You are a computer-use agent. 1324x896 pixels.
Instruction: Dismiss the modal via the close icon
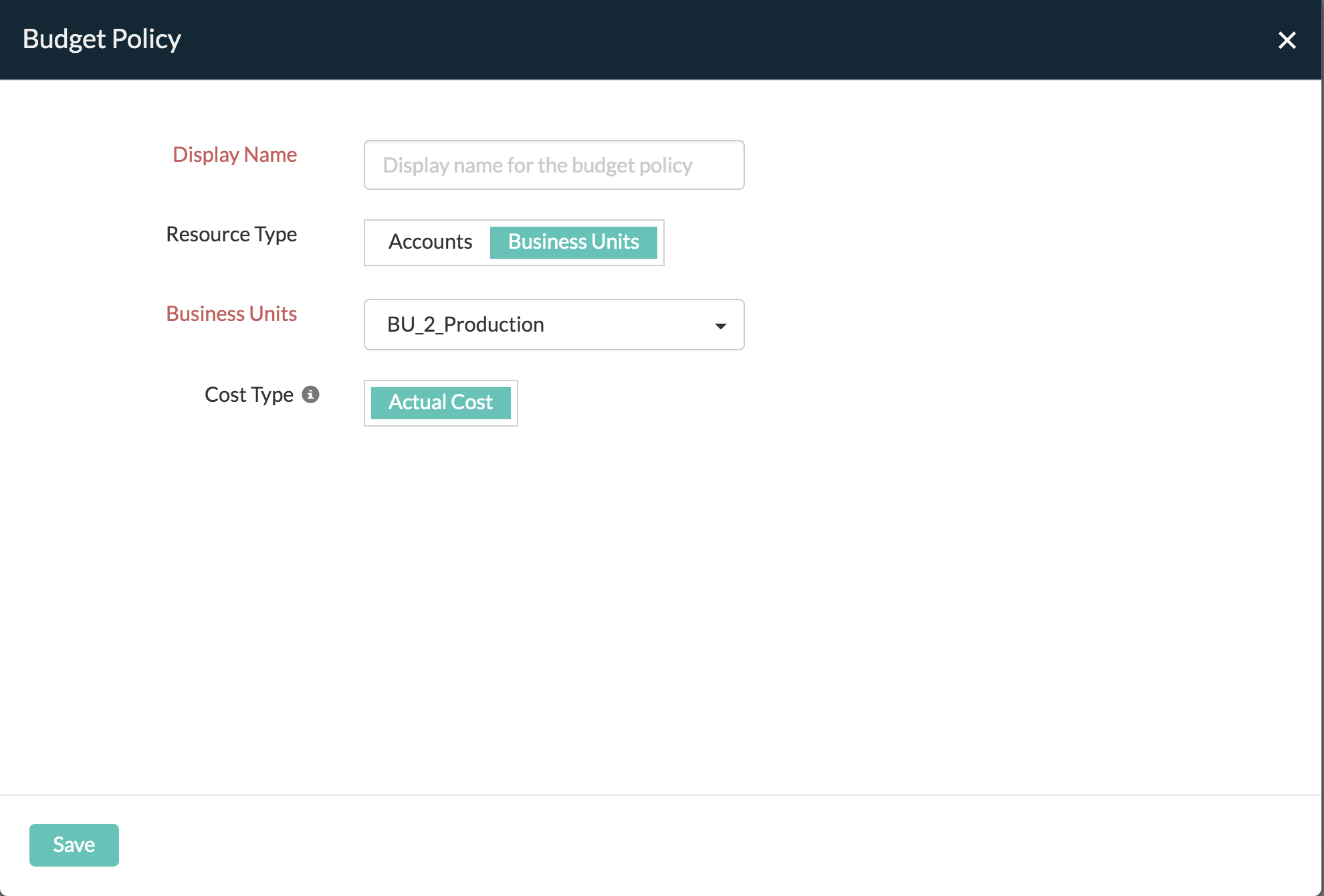[1287, 39]
